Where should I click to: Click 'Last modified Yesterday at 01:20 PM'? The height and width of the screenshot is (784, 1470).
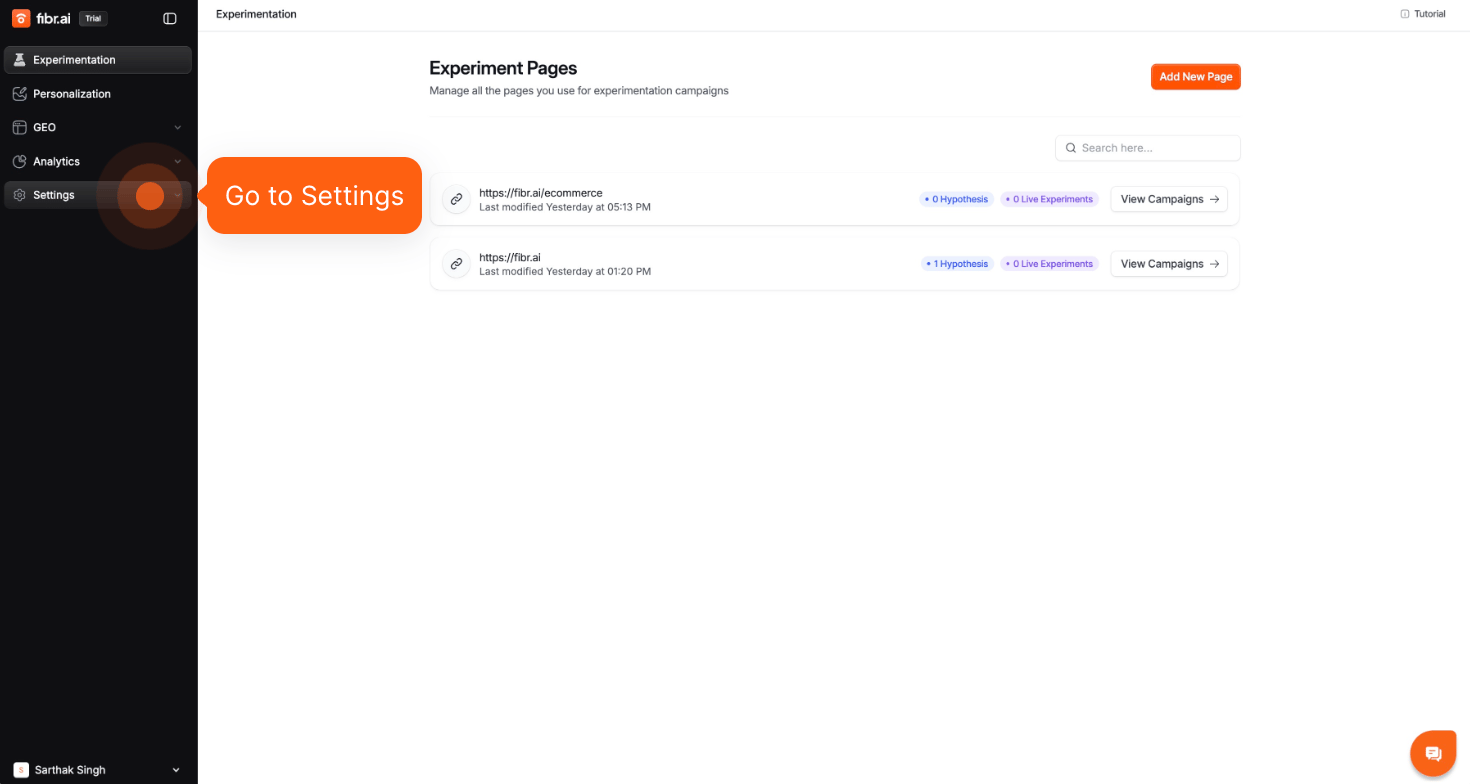coord(565,272)
